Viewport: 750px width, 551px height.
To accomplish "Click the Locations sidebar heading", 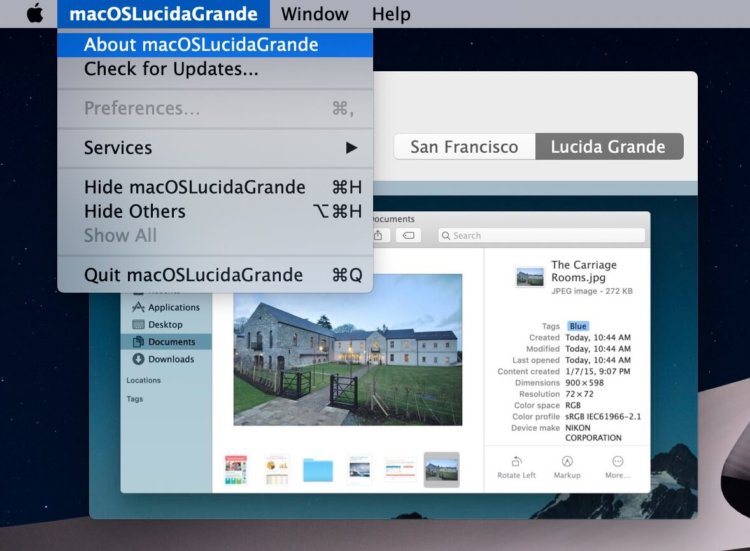I will click(143, 380).
